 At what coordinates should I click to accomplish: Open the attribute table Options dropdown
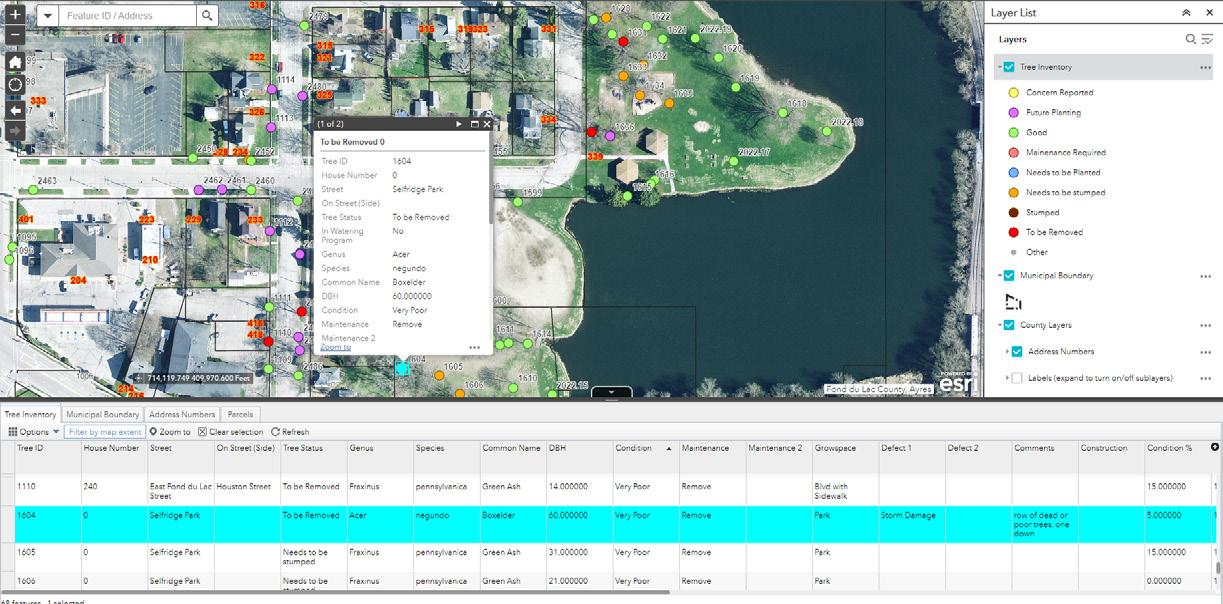(34, 432)
